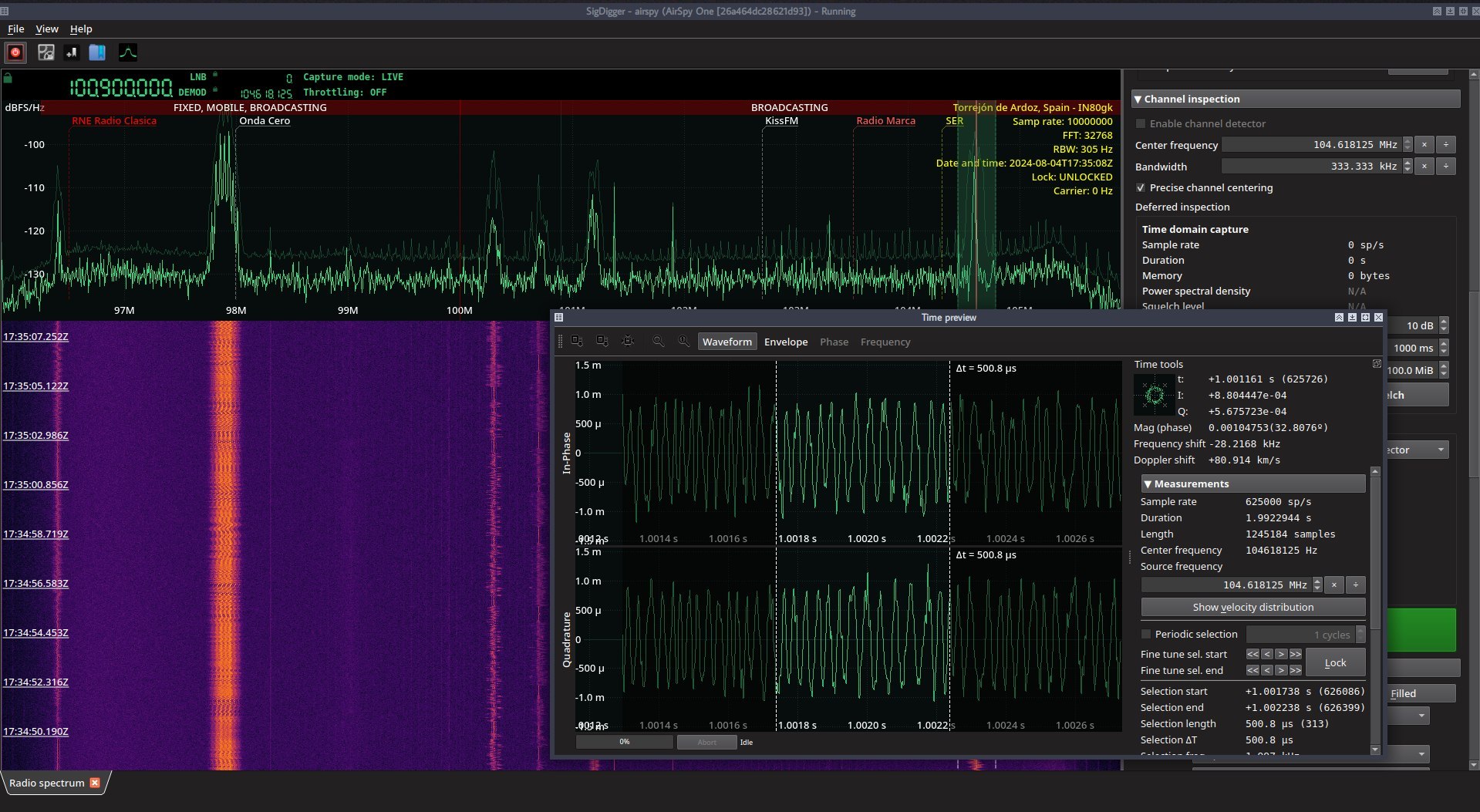The height and width of the screenshot is (812, 1480).
Task: Click the Center frequency input field
Action: click(x=1311, y=145)
